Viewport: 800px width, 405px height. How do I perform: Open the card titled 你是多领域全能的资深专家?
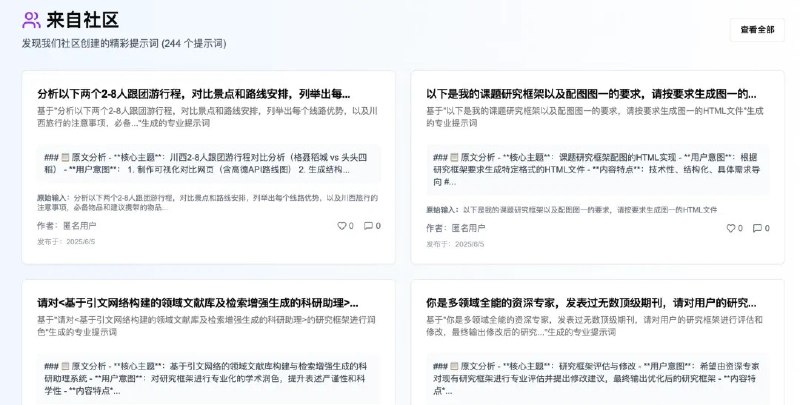591,303
